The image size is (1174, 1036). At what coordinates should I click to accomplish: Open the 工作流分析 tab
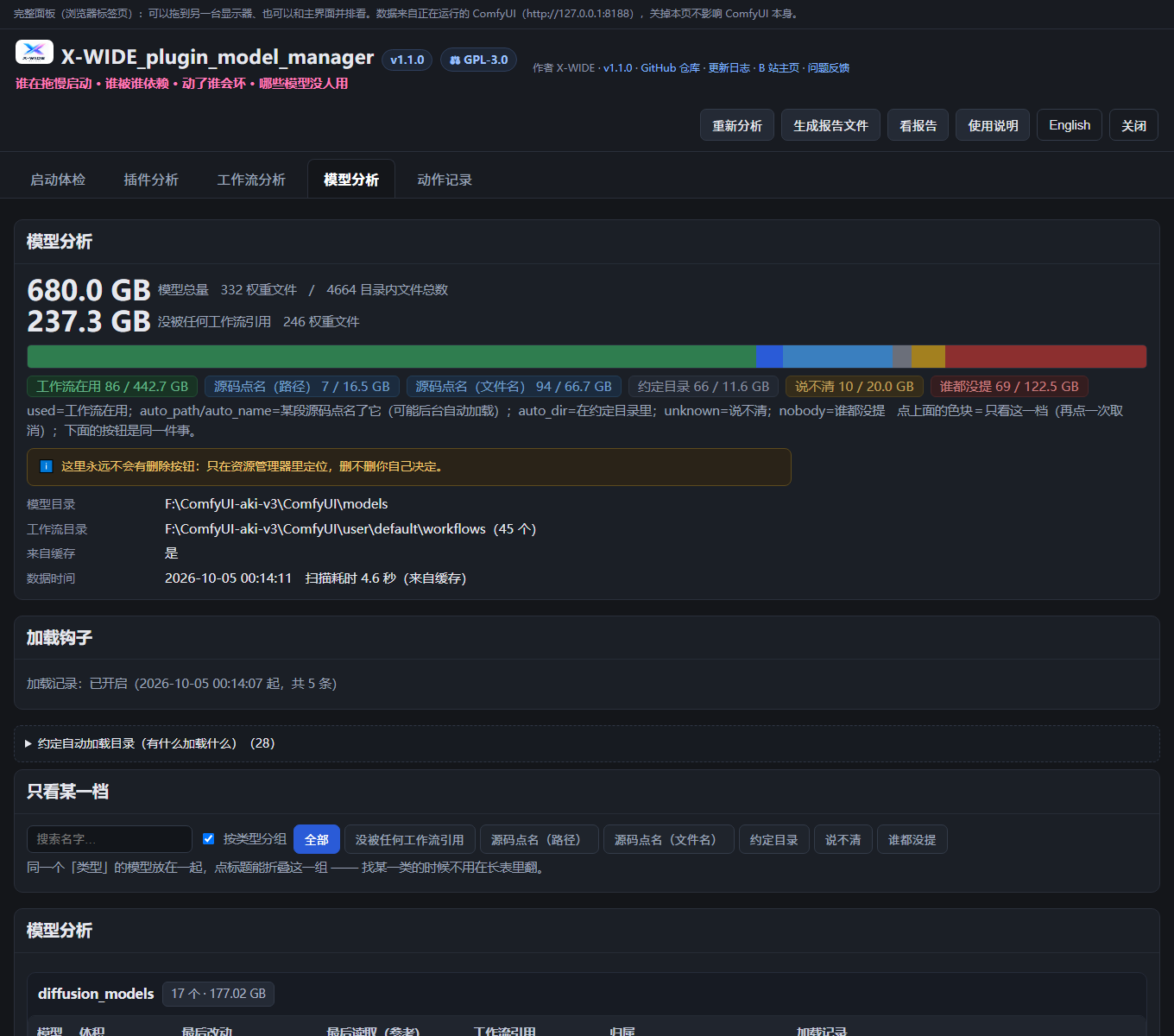click(251, 180)
